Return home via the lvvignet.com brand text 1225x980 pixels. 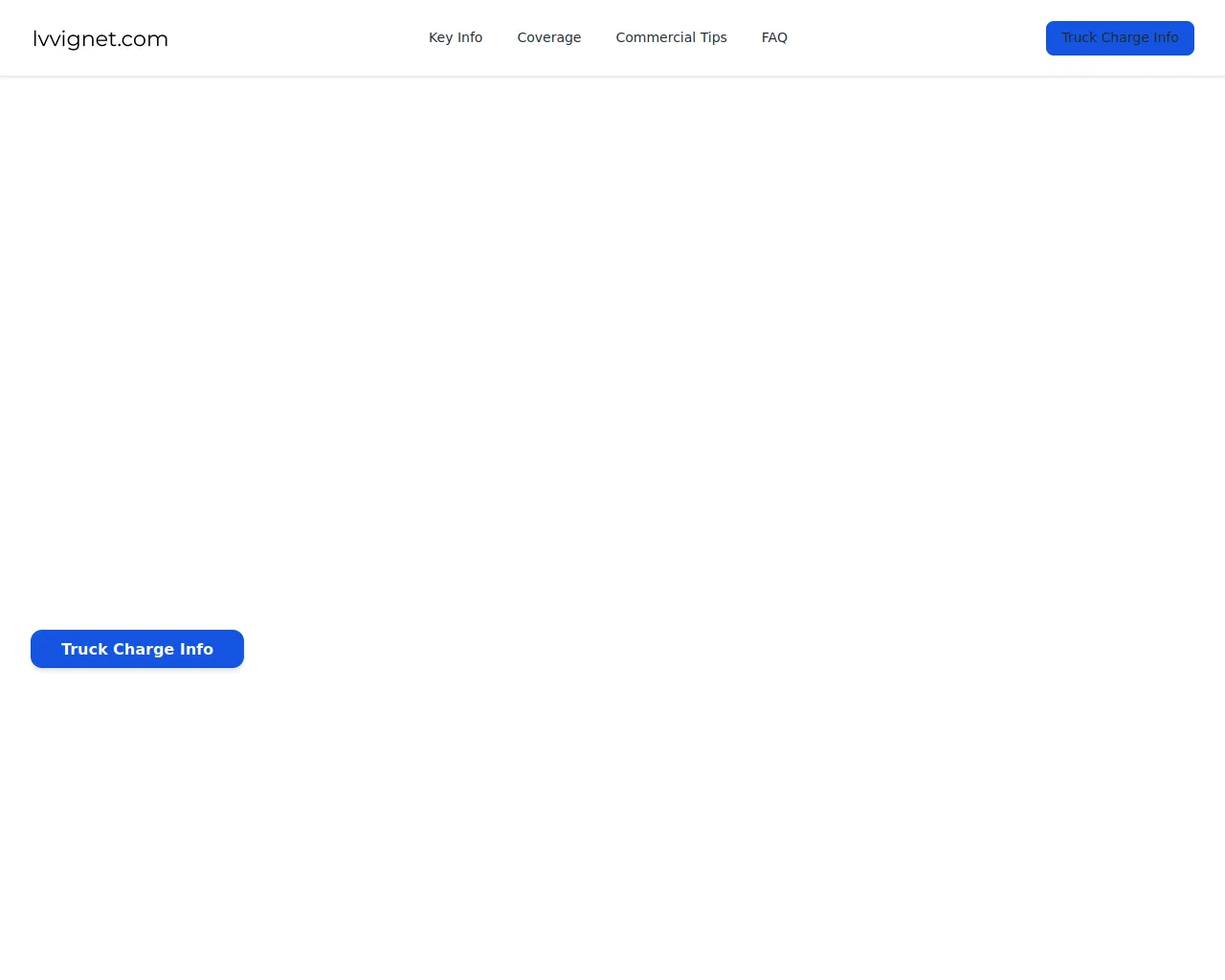(100, 38)
